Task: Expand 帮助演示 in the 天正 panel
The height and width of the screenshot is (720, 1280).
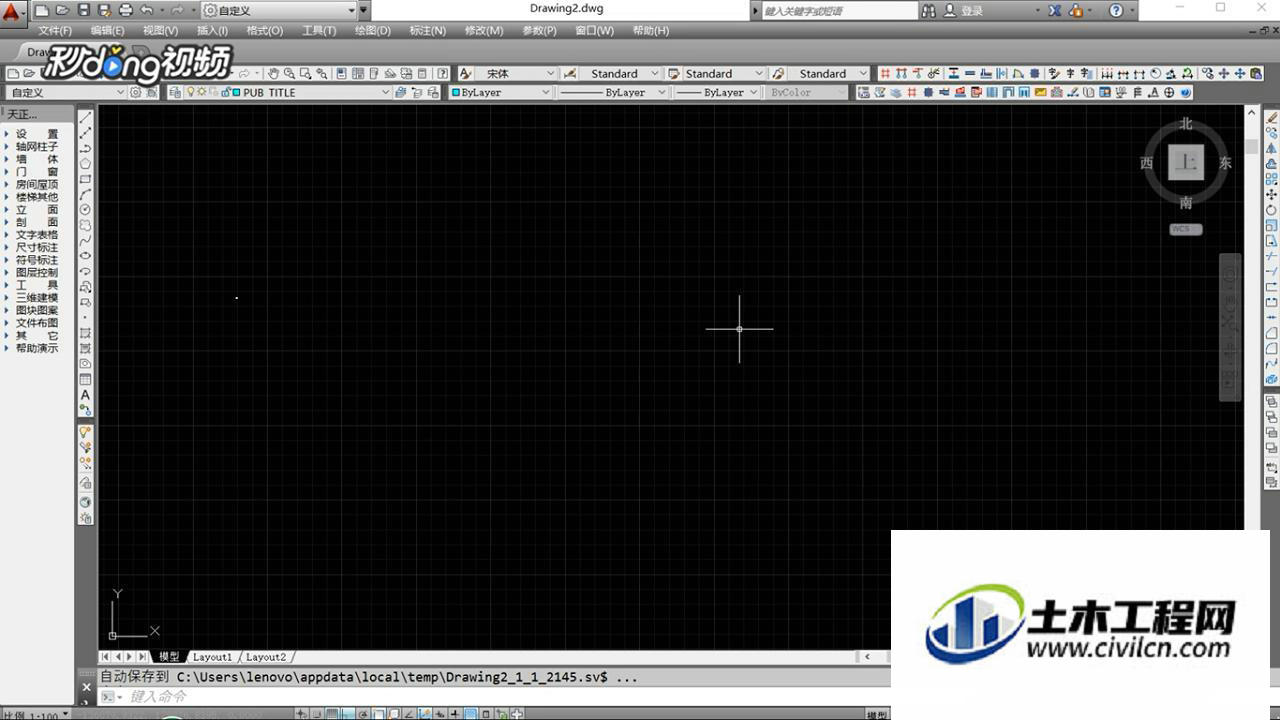Action: coord(32,348)
